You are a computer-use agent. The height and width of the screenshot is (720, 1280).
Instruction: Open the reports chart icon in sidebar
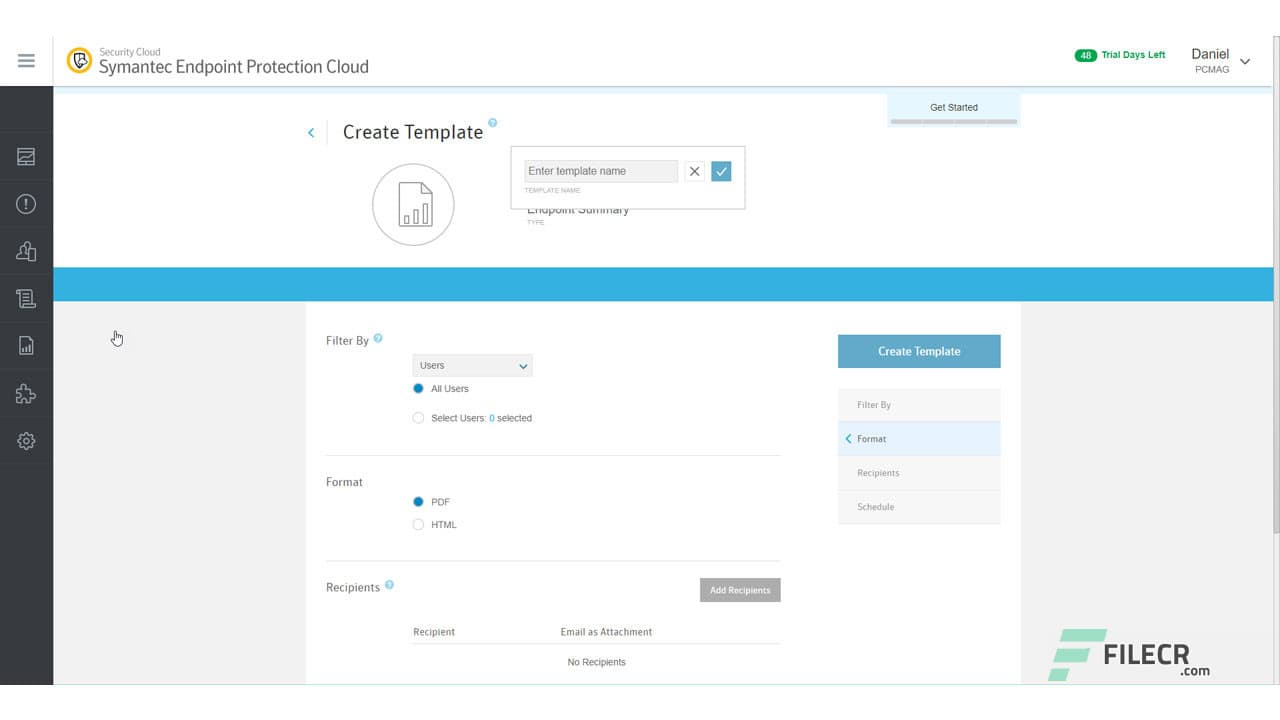[x=26, y=346]
